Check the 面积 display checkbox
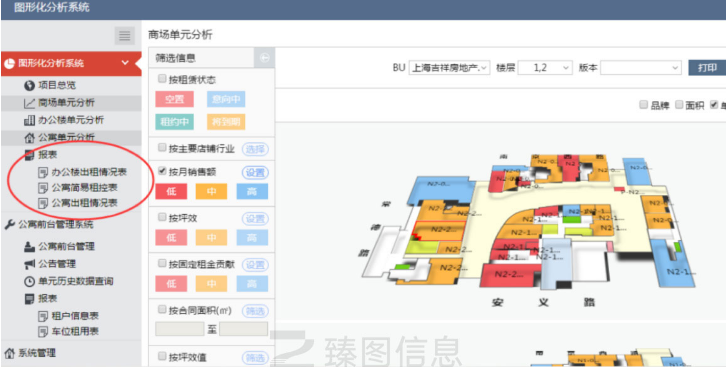This screenshot has width=726, height=367. pos(679,105)
